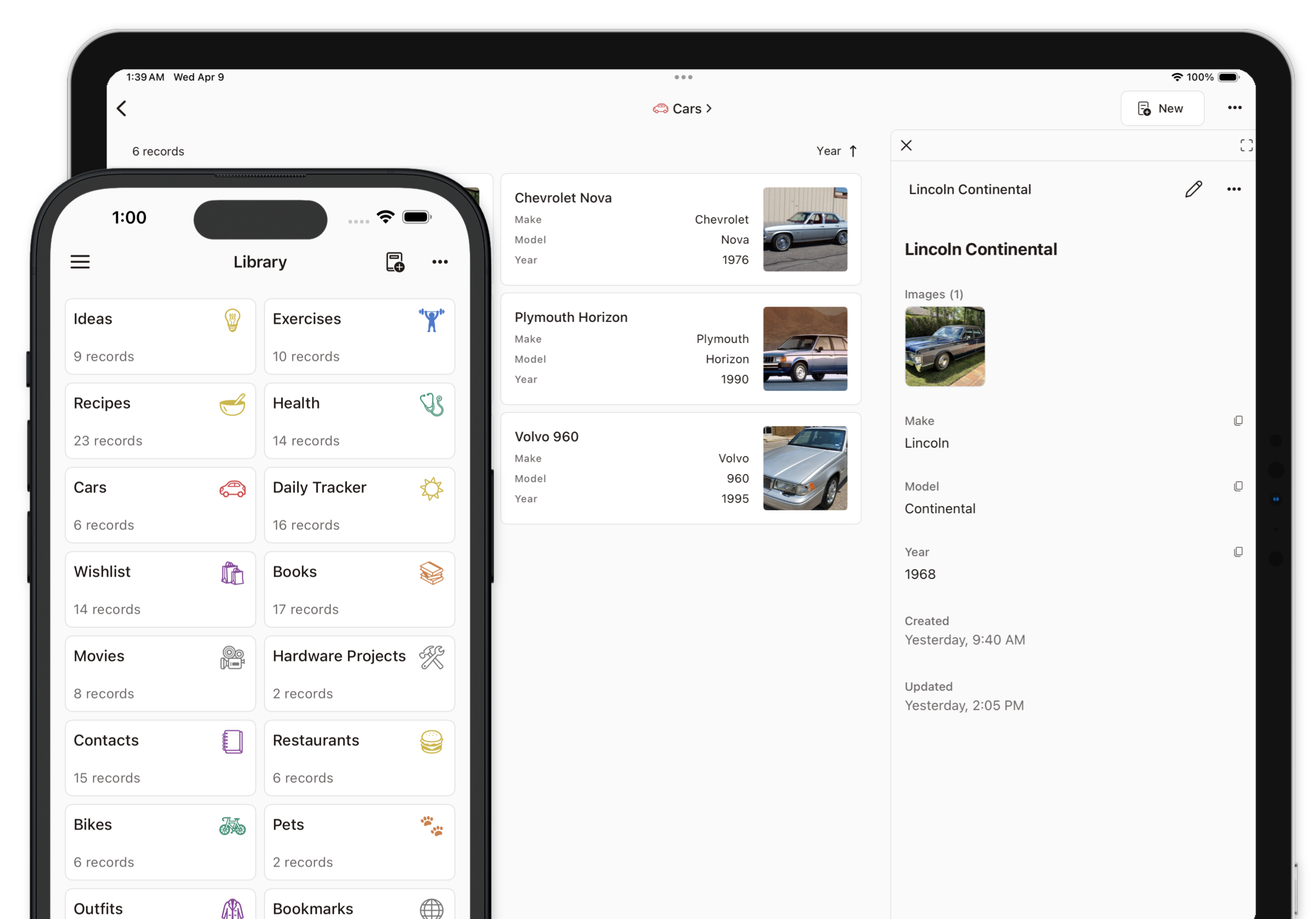Click the Images (1) label
Screen dimensions: 1316x919
934,294
